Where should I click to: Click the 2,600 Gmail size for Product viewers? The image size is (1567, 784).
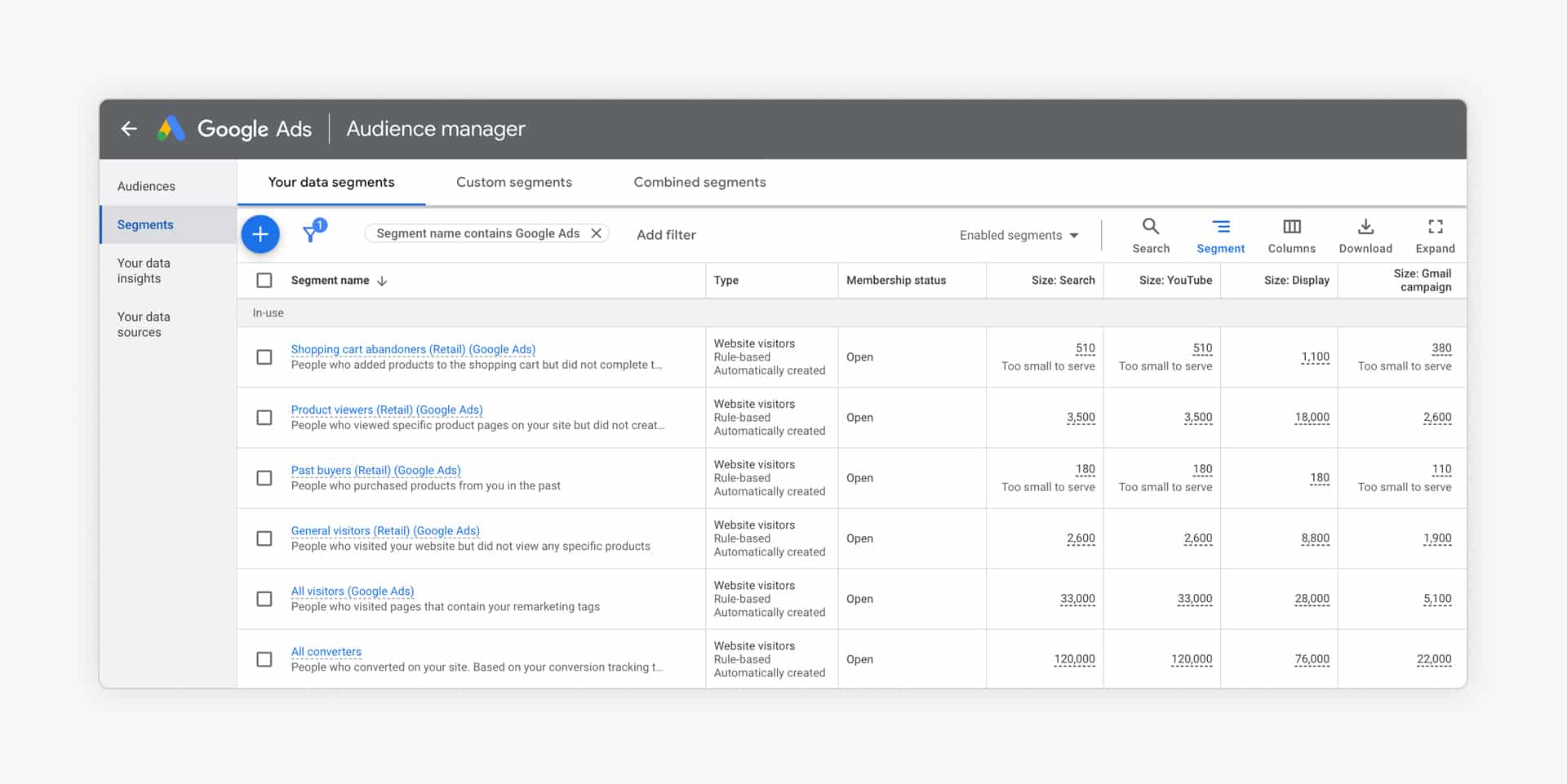point(1437,418)
